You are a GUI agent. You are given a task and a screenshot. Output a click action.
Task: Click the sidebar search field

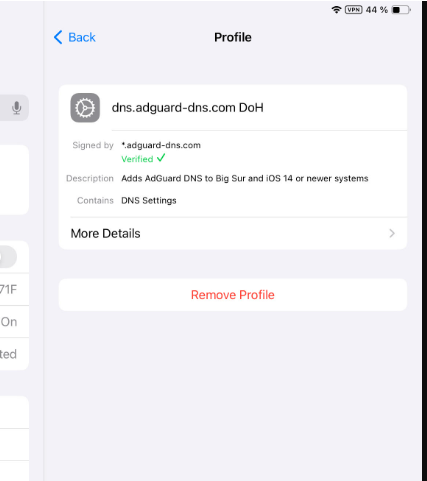coord(14,108)
